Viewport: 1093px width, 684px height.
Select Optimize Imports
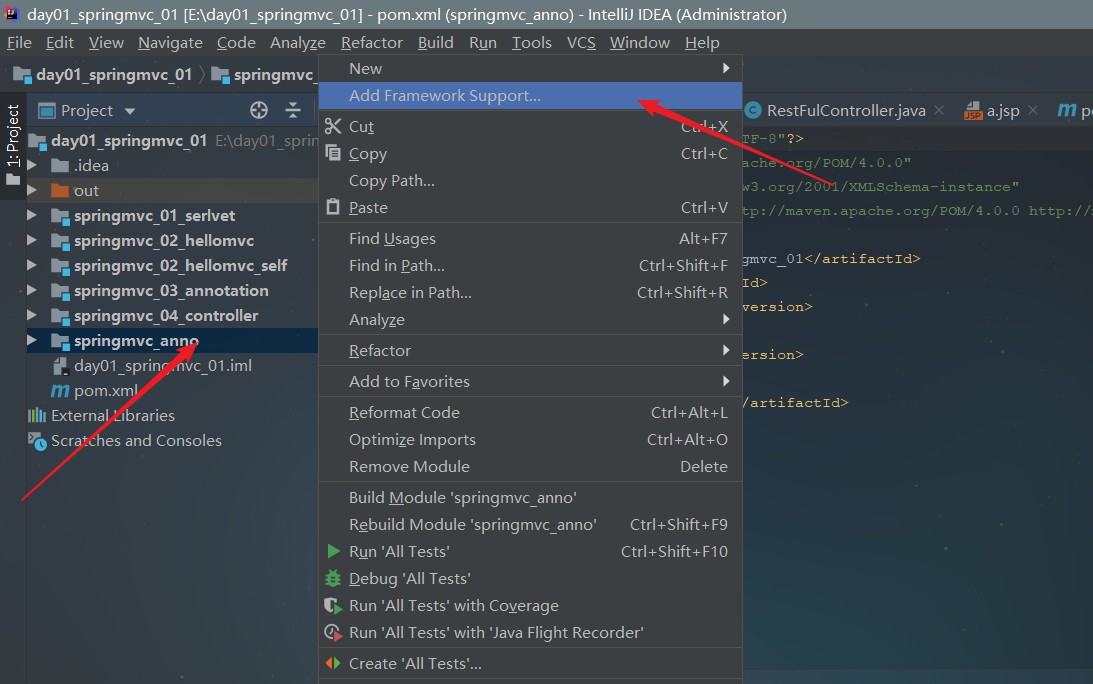(x=530, y=440)
